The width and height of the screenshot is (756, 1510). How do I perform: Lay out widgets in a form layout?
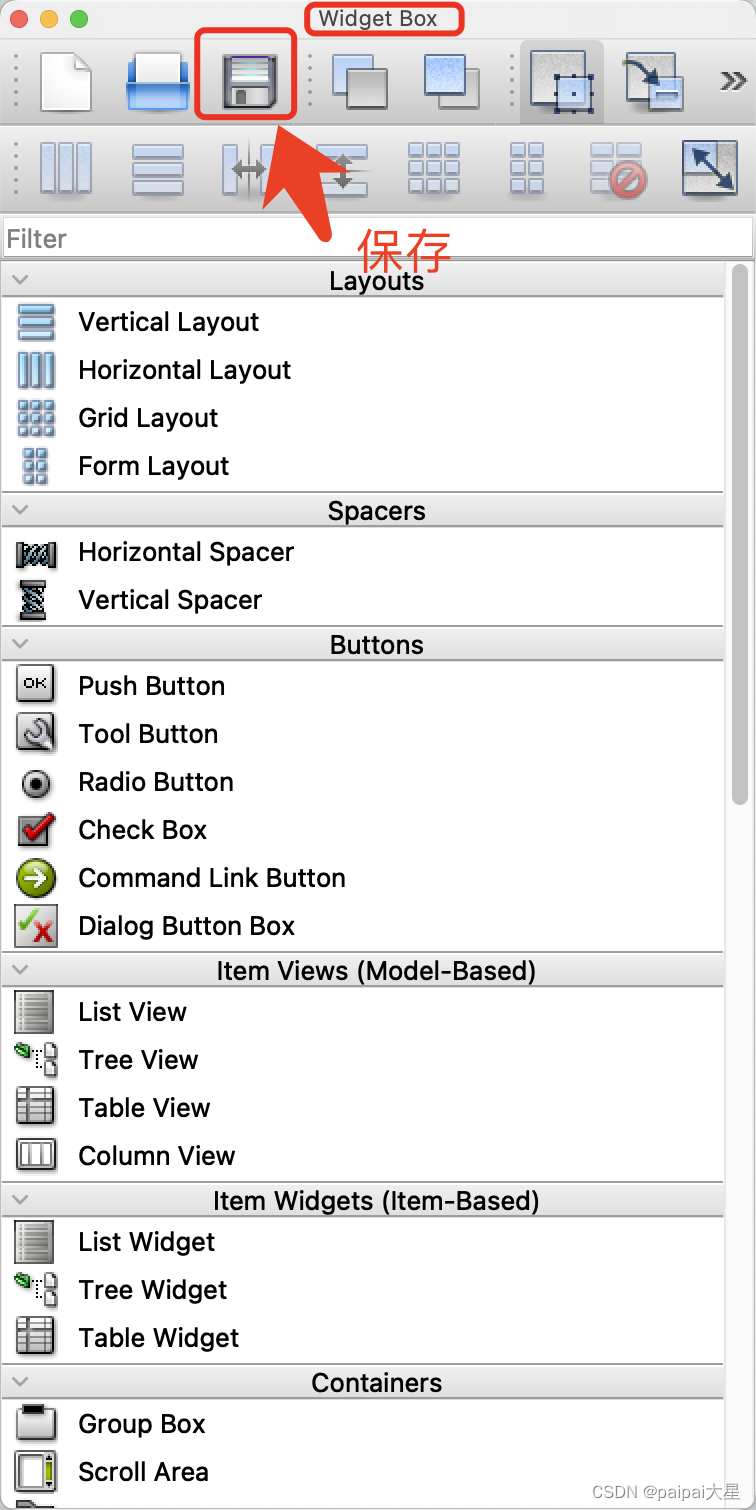[527, 168]
